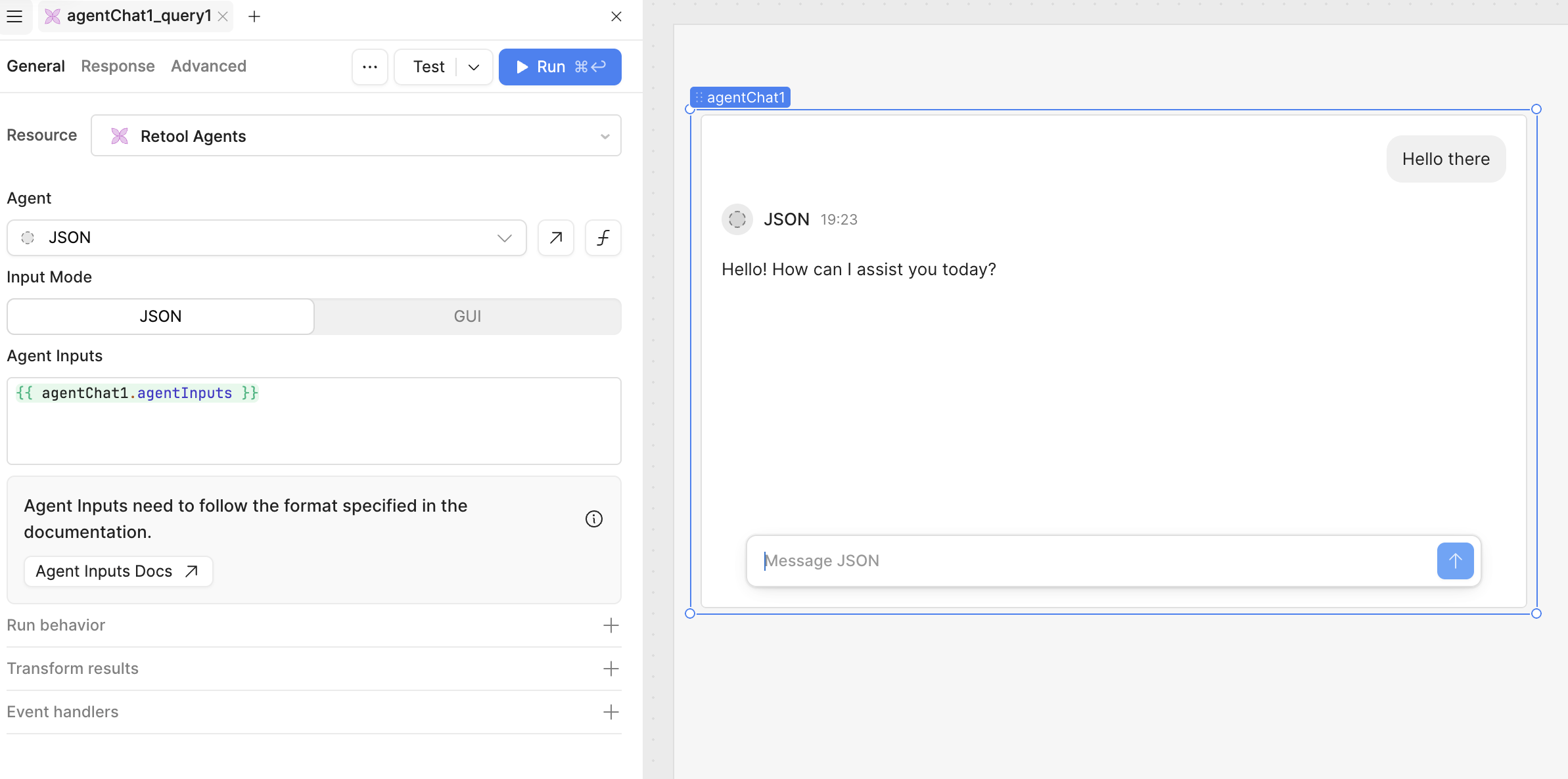1568x779 pixels.
Task: Open agent in new window arrow icon
Action: [556, 238]
